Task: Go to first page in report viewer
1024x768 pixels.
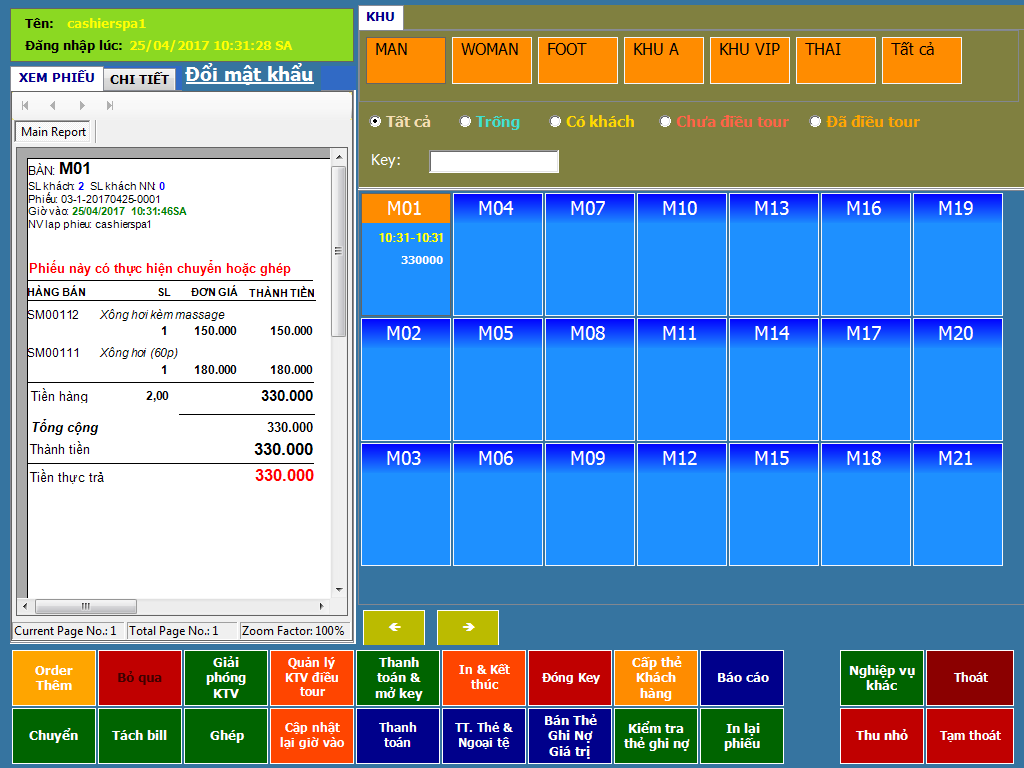Action: 25,105
